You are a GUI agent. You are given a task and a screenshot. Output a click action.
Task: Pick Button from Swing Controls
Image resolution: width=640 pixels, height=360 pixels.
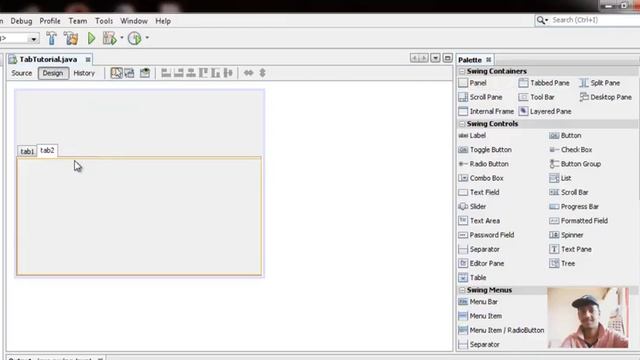coord(565,136)
